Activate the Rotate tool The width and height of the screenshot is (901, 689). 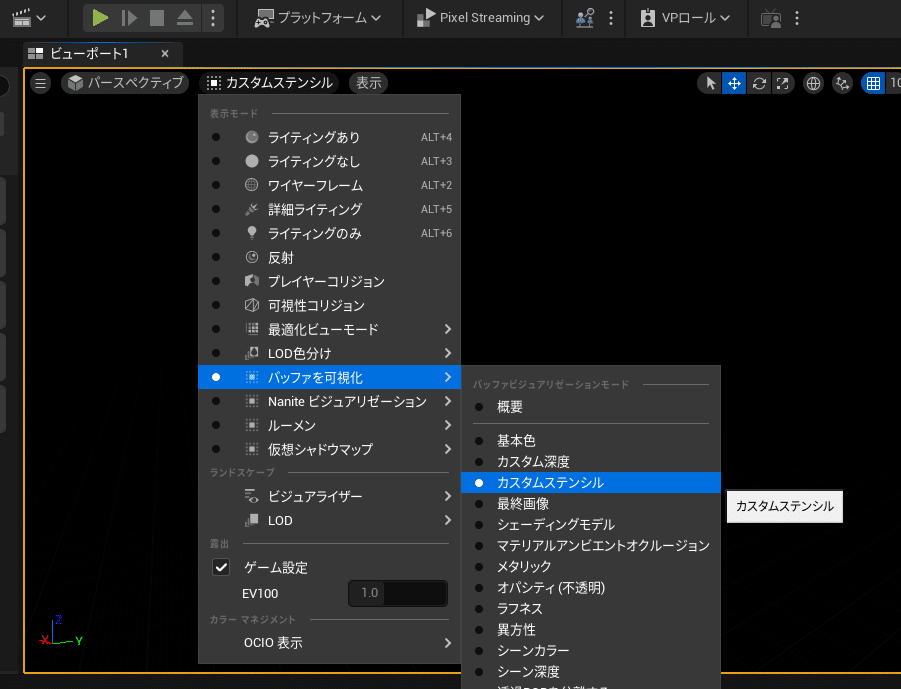coord(760,83)
